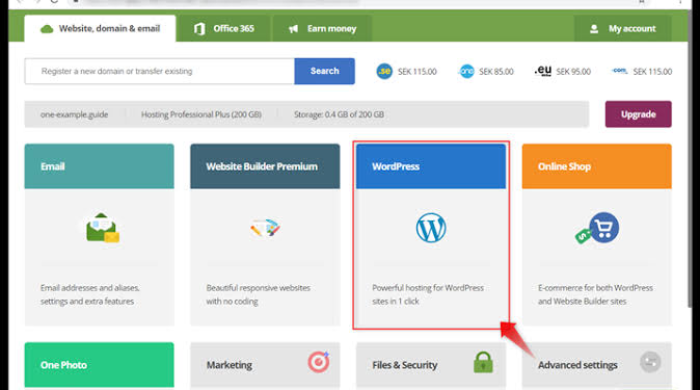Screen dimensions: 700x390
Task: Open the Email card header
Action: 99,166
